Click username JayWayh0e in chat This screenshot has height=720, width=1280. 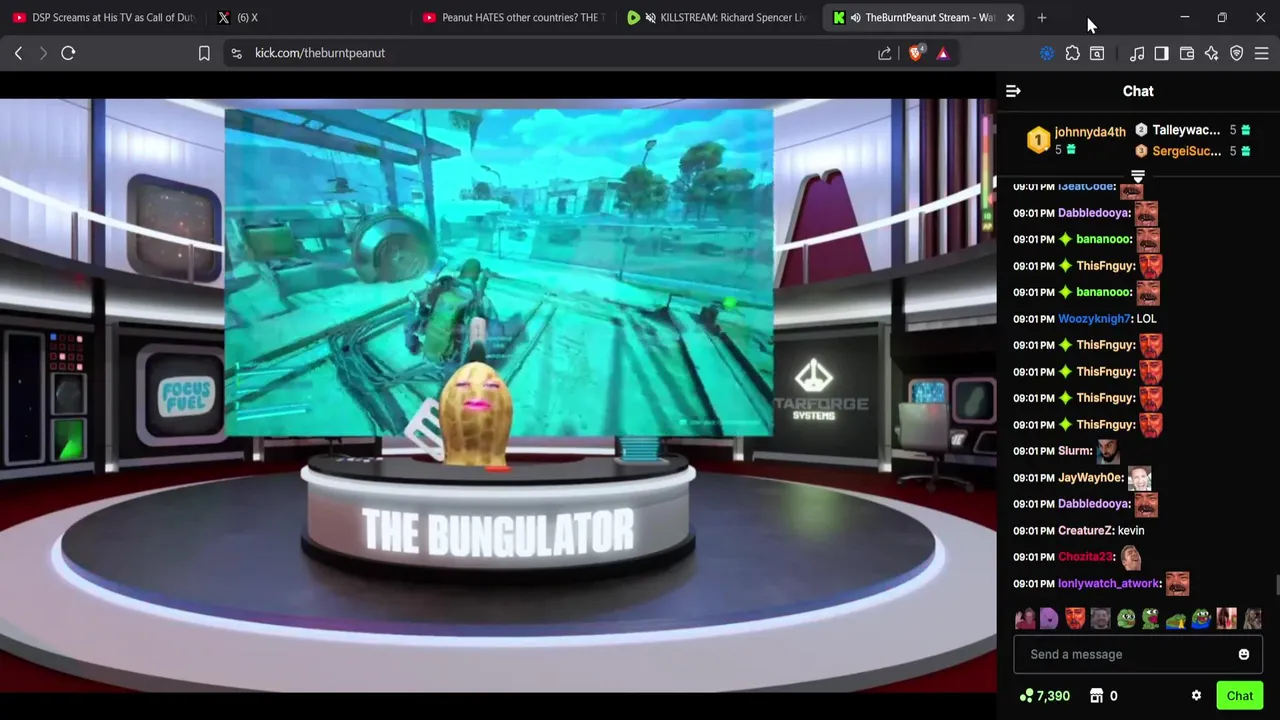point(1090,478)
